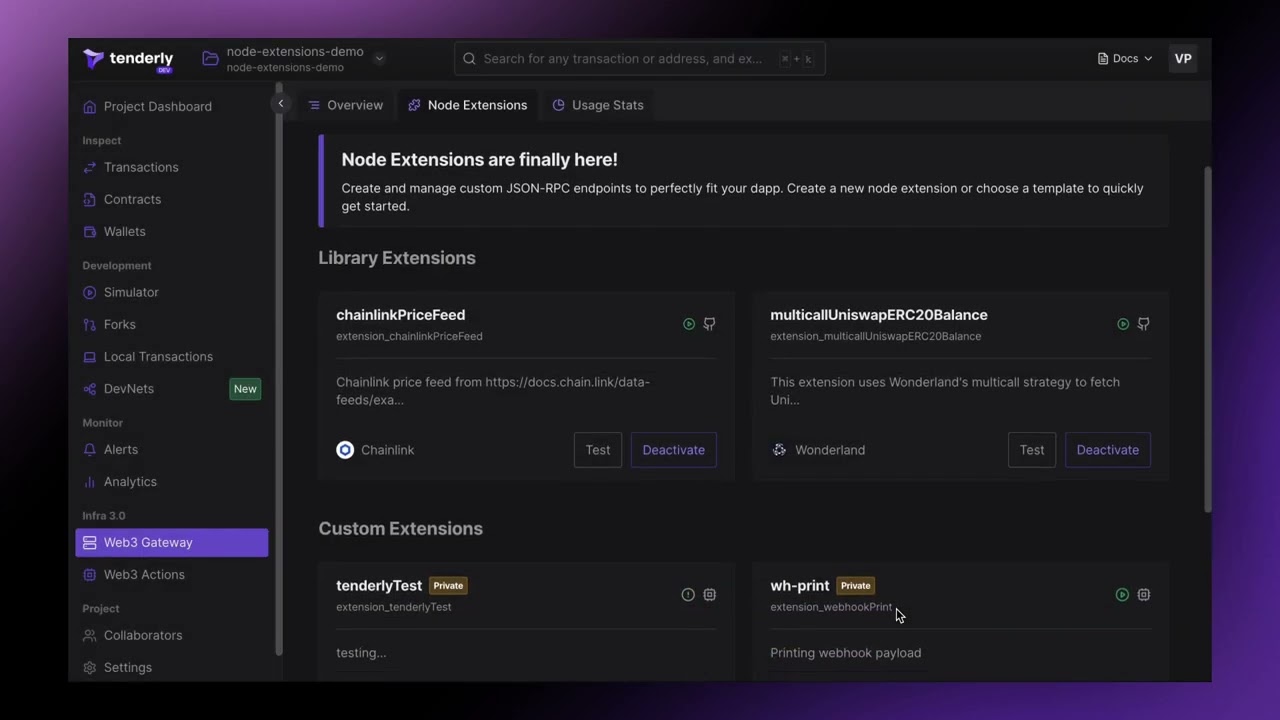The height and width of the screenshot is (720, 1280).
Task: Open the Simulator
Action: pyautogui.click(x=131, y=292)
